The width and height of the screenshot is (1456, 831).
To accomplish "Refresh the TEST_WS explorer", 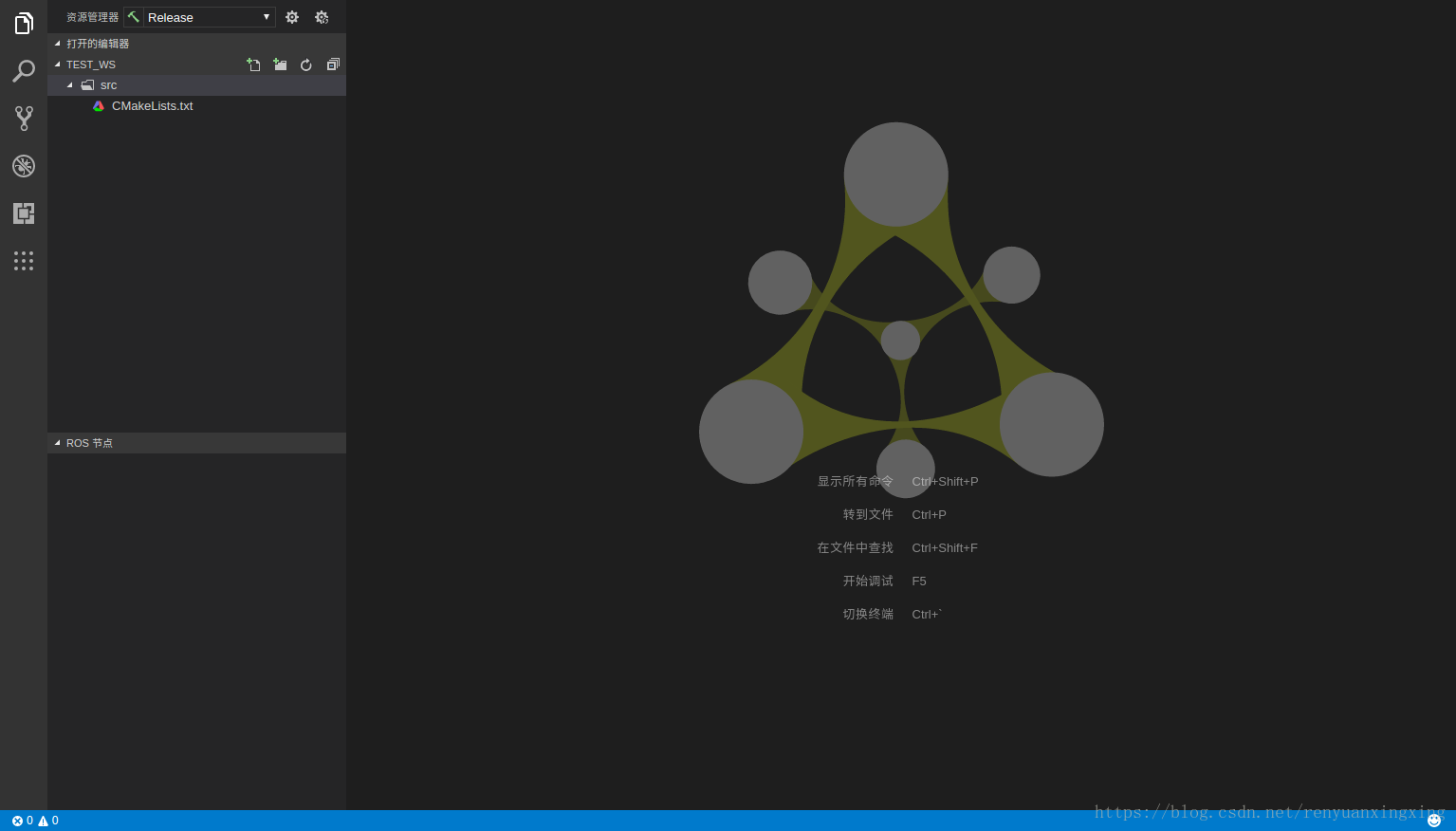I will 306,65.
